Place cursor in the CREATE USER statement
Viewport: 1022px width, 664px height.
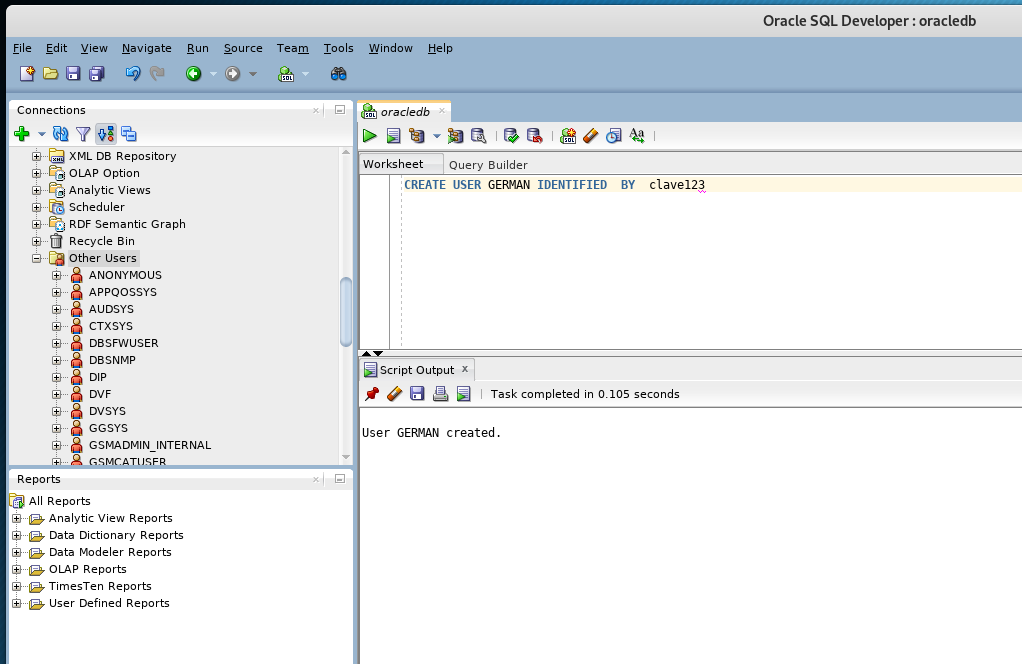(550, 184)
